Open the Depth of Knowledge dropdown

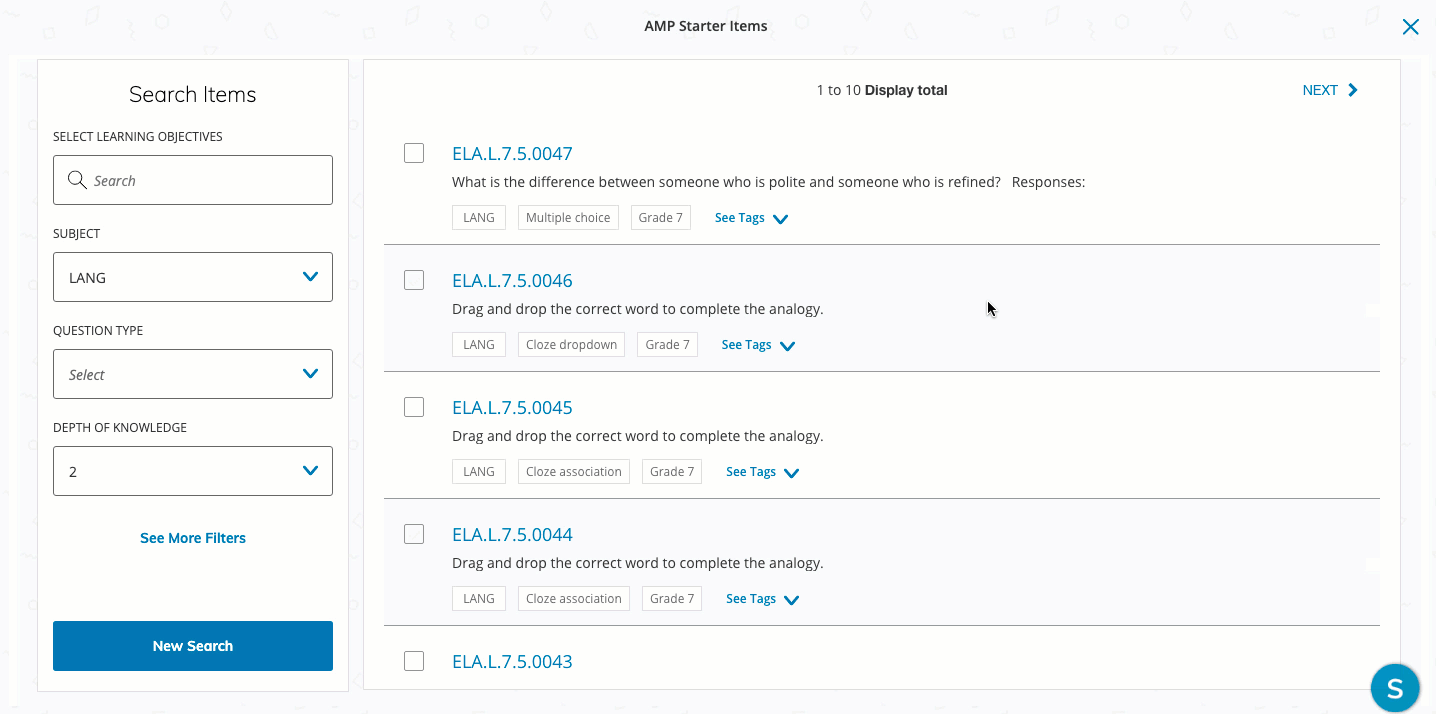point(193,471)
